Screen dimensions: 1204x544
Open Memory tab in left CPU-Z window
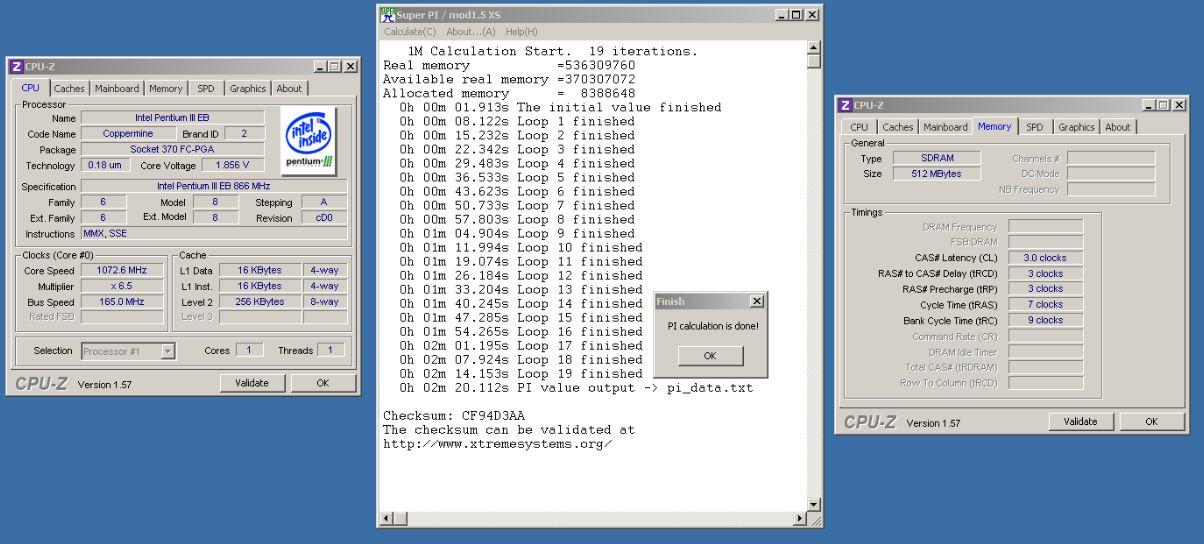point(166,88)
